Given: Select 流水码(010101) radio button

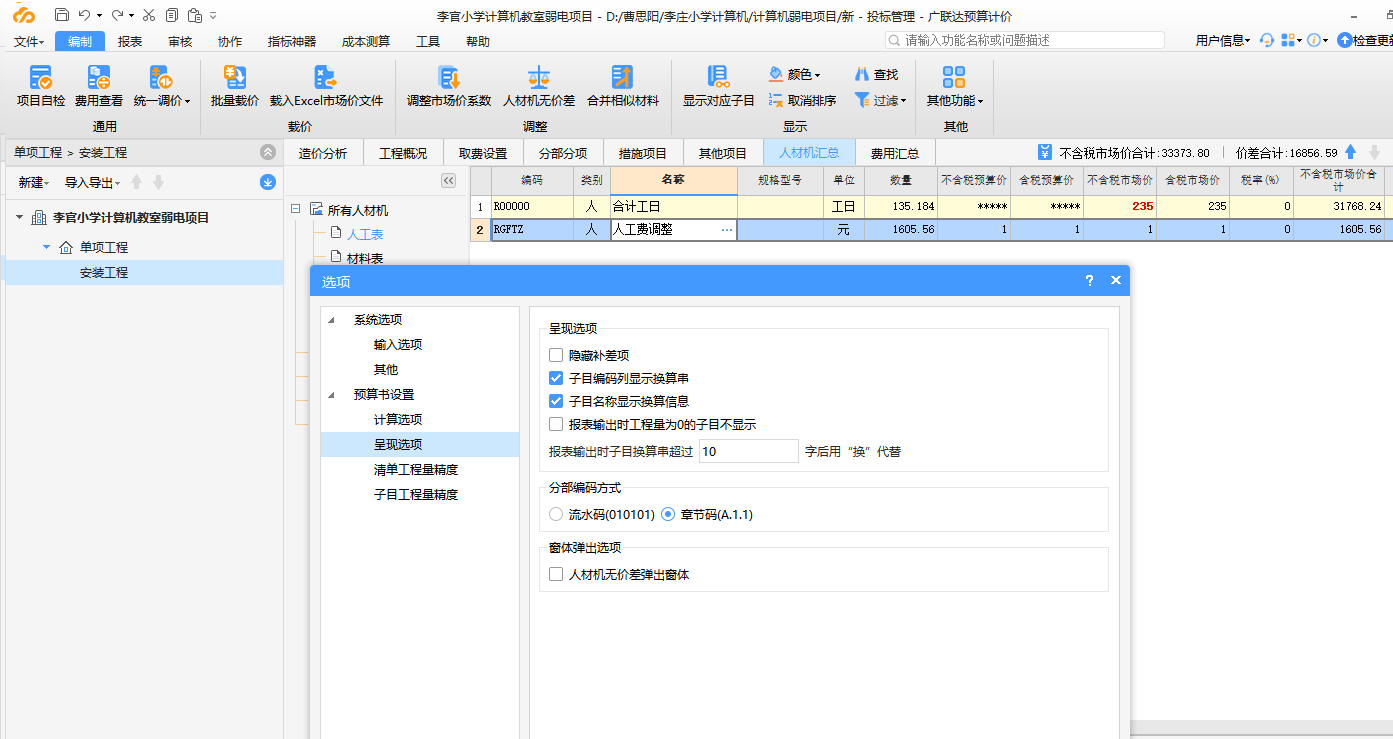Looking at the screenshot, I should point(556,514).
